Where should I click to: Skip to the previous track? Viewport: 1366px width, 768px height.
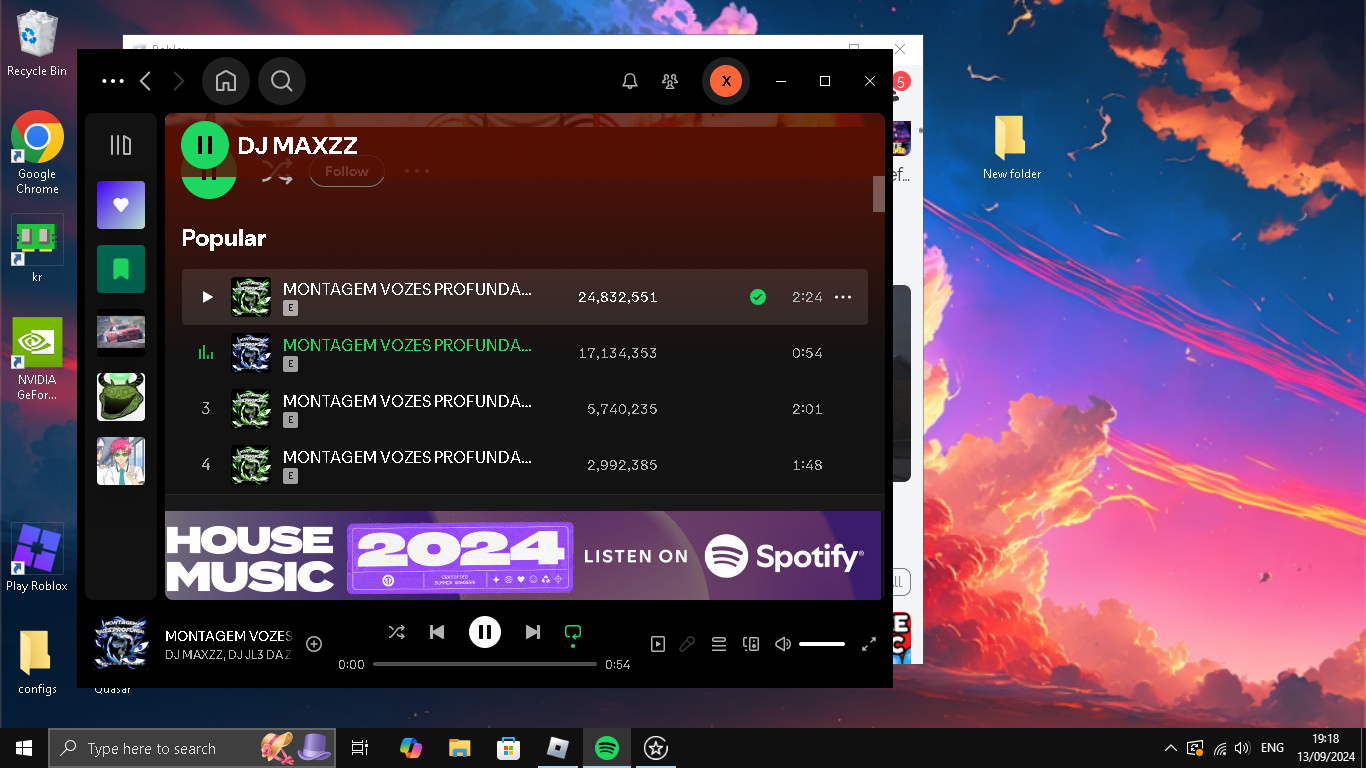coord(437,632)
